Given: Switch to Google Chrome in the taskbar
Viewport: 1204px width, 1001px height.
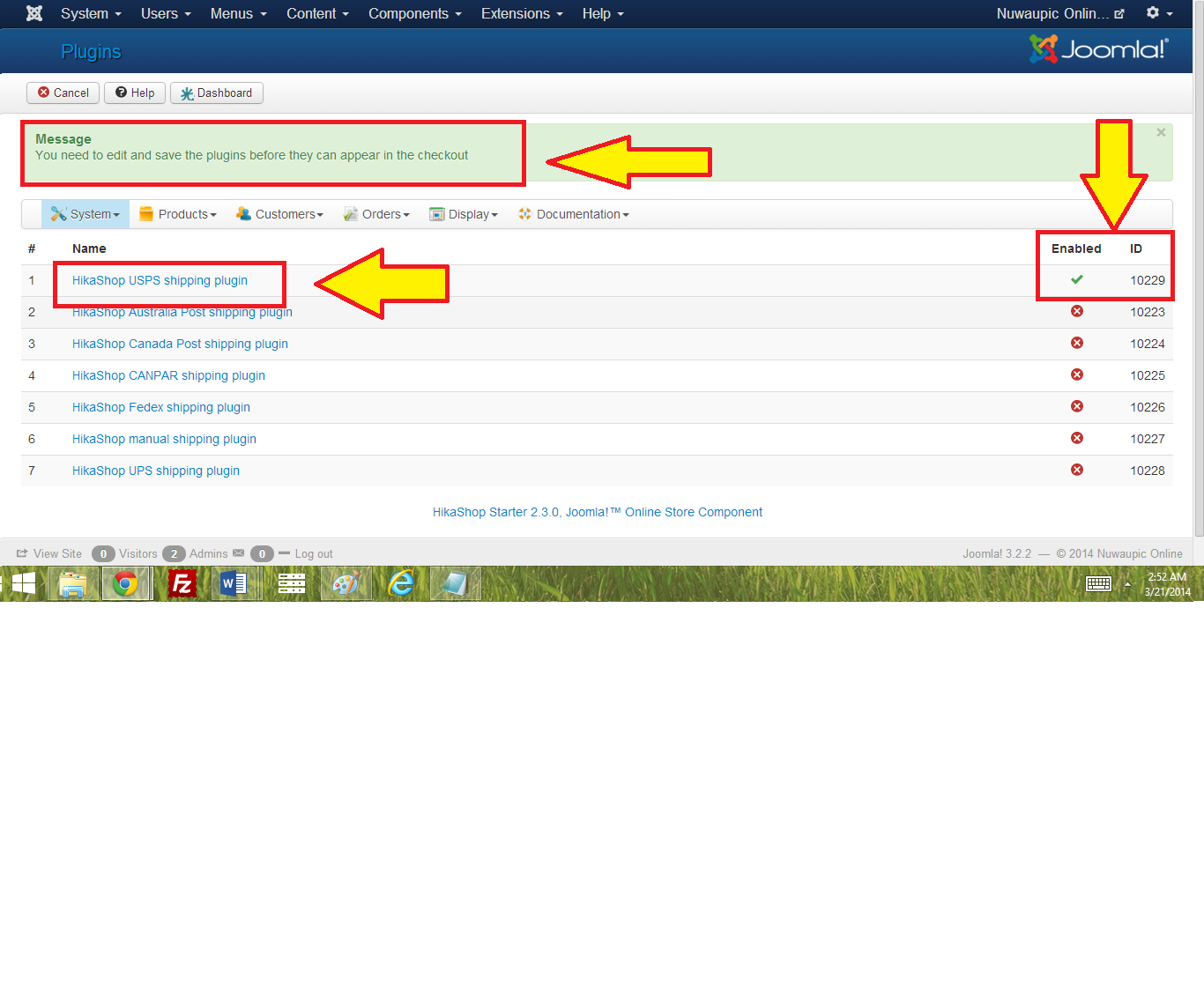Looking at the screenshot, I should 126,583.
